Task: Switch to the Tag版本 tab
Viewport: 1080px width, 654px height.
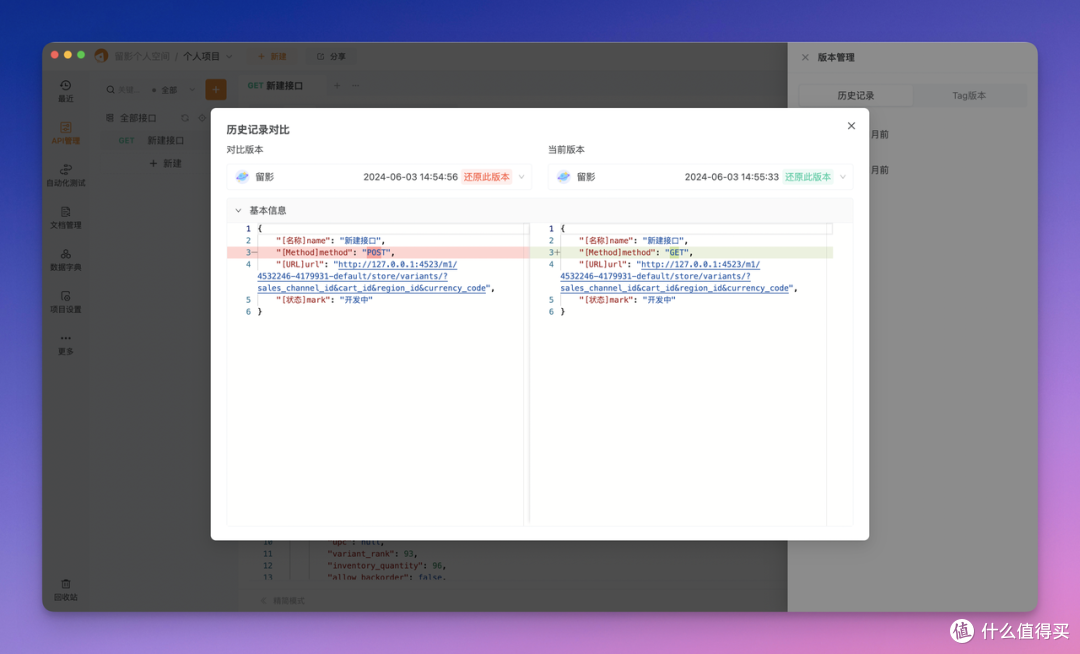Action: 969,95
